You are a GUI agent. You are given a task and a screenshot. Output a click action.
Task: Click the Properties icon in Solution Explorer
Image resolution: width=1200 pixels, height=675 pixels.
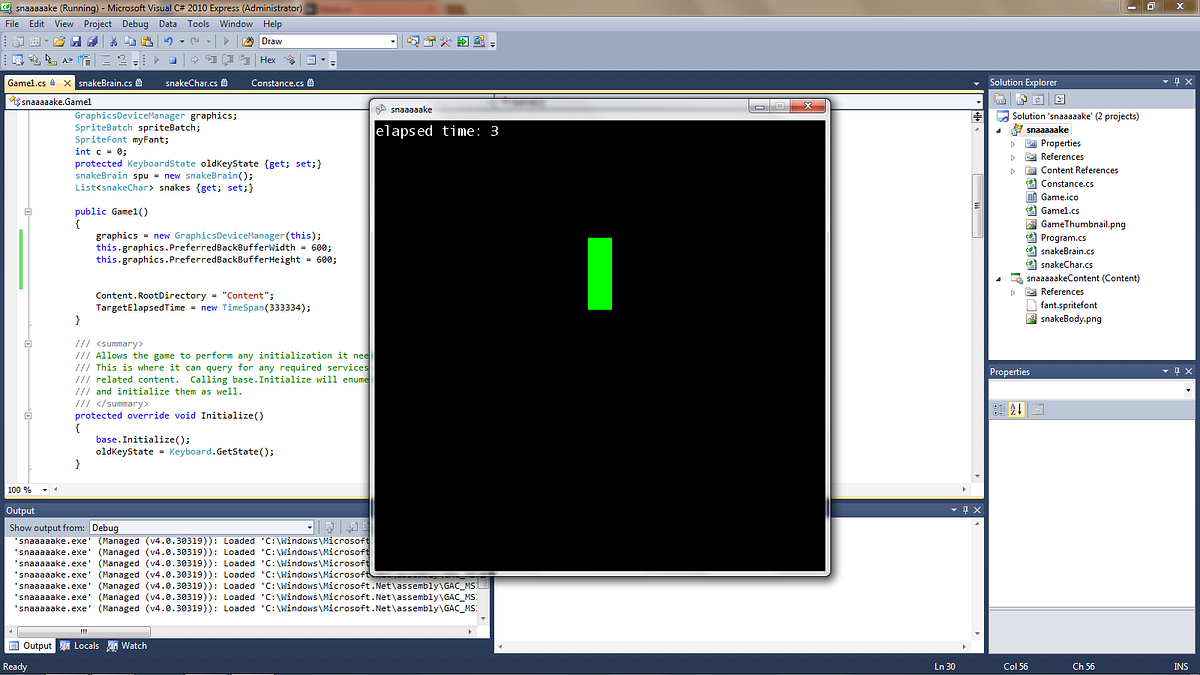point(999,98)
